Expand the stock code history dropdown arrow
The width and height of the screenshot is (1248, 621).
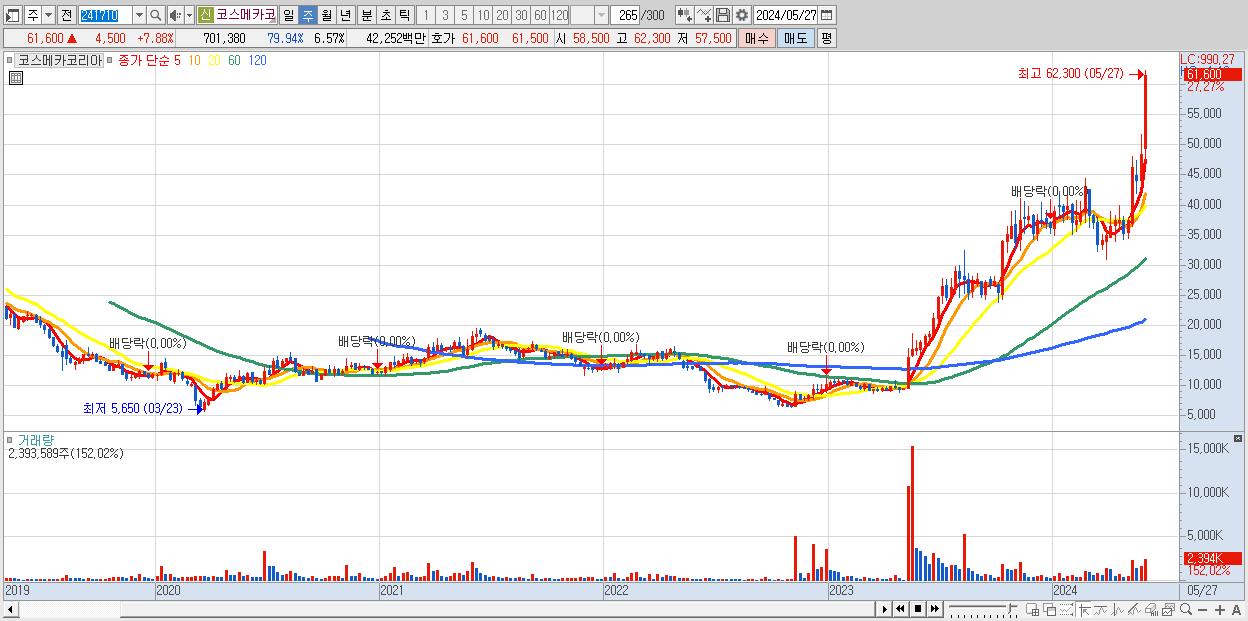tap(139, 15)
